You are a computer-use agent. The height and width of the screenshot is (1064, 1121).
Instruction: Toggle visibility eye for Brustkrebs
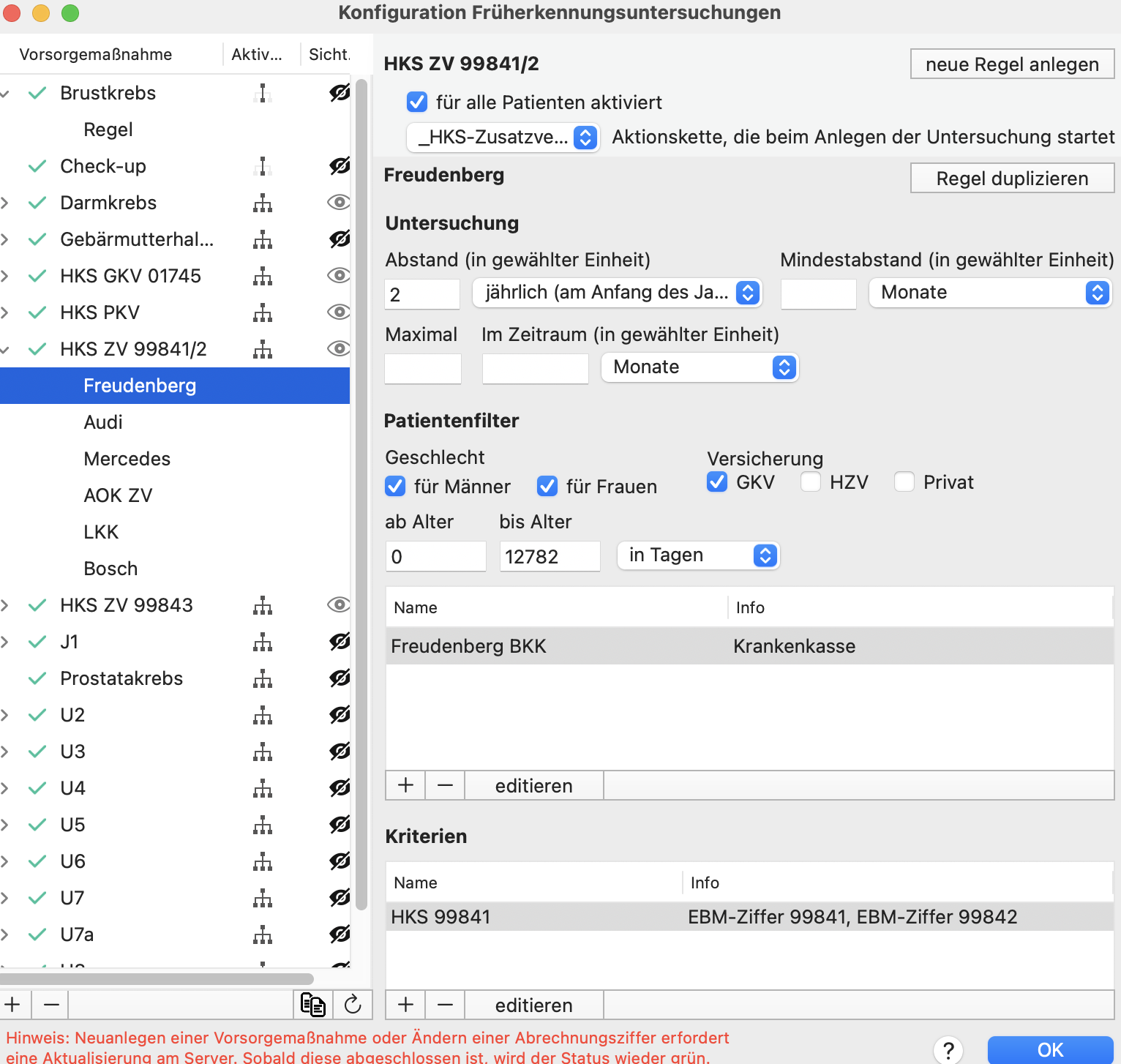coord(339,93)
